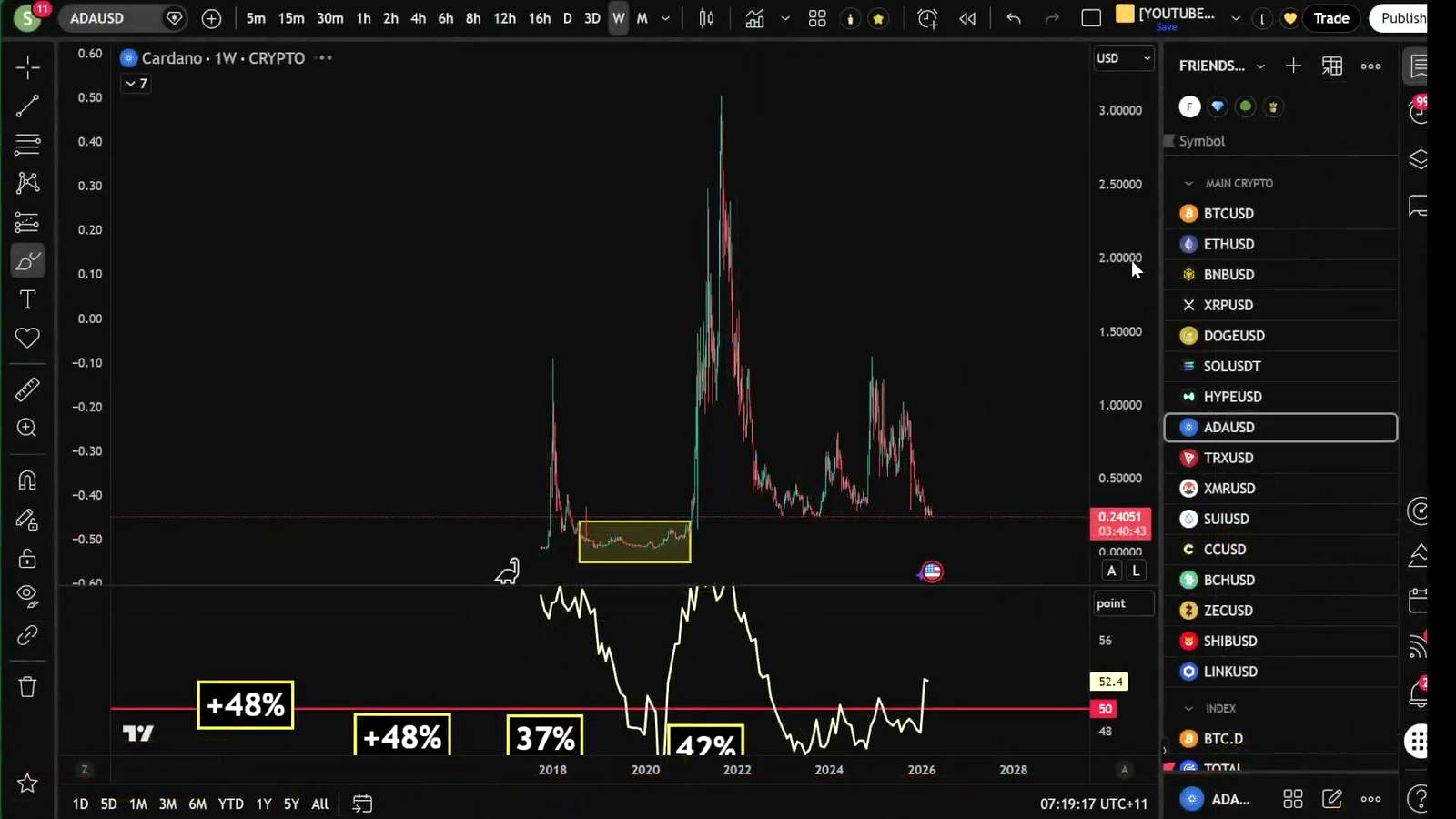Image resolution: width=1456 pixels, height=819 pixels.
Task: Open the favorites star toolbar
Action: (27, 784)
